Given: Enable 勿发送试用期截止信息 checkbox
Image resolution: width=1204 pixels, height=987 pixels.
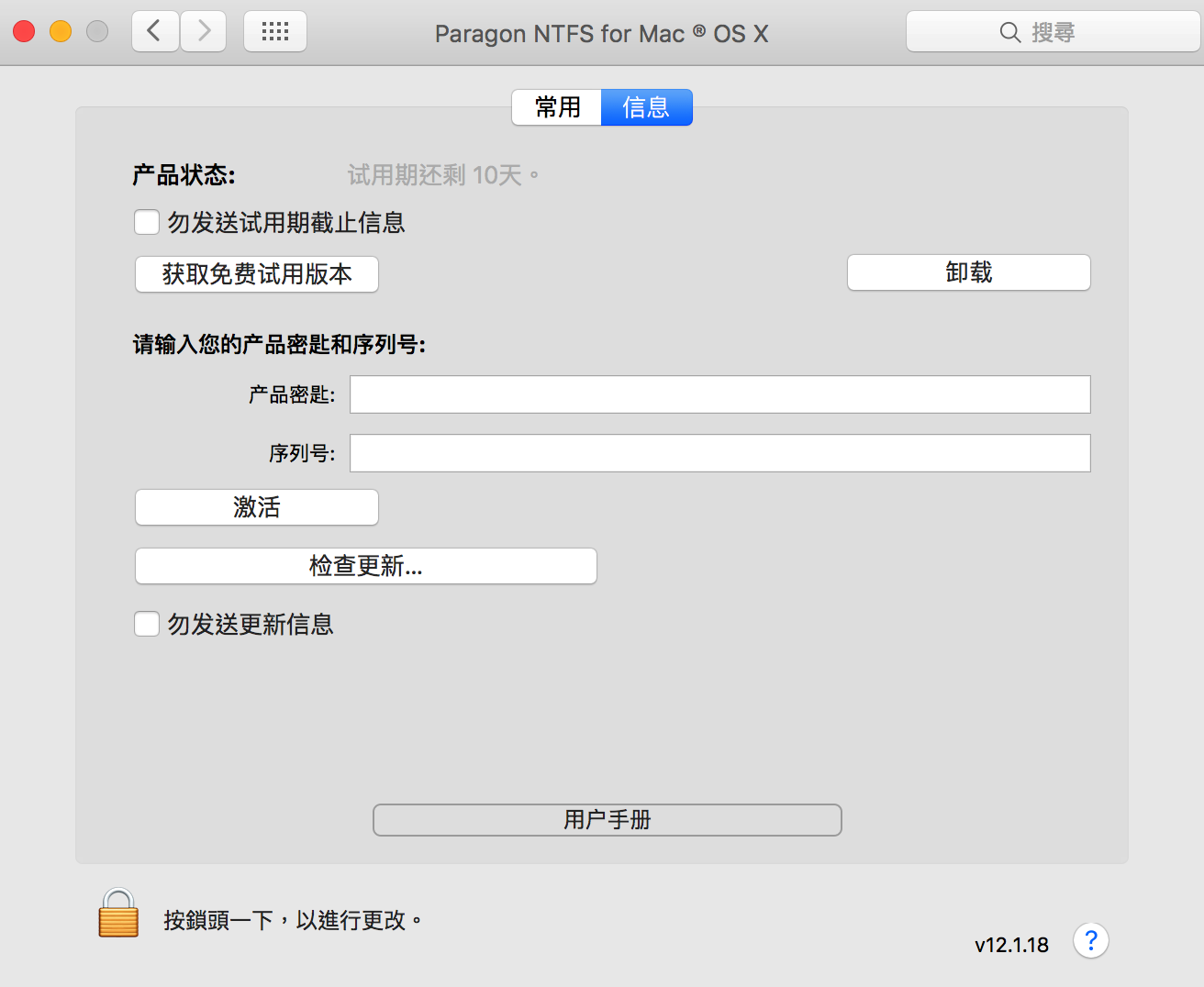Looking at the screenshot, I should (147, 222).
